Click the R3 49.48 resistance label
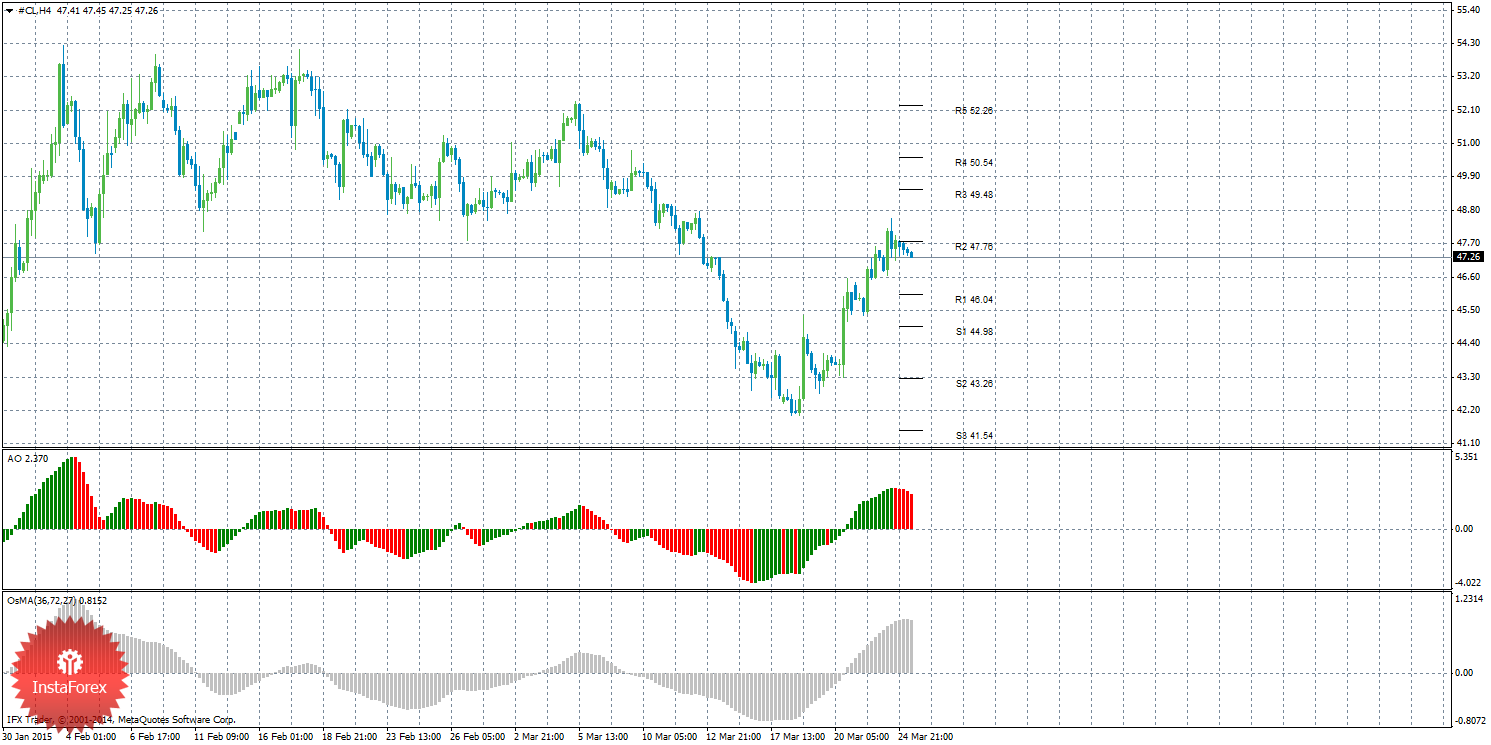Screen dimensions: 1491x745 (973, 195)
